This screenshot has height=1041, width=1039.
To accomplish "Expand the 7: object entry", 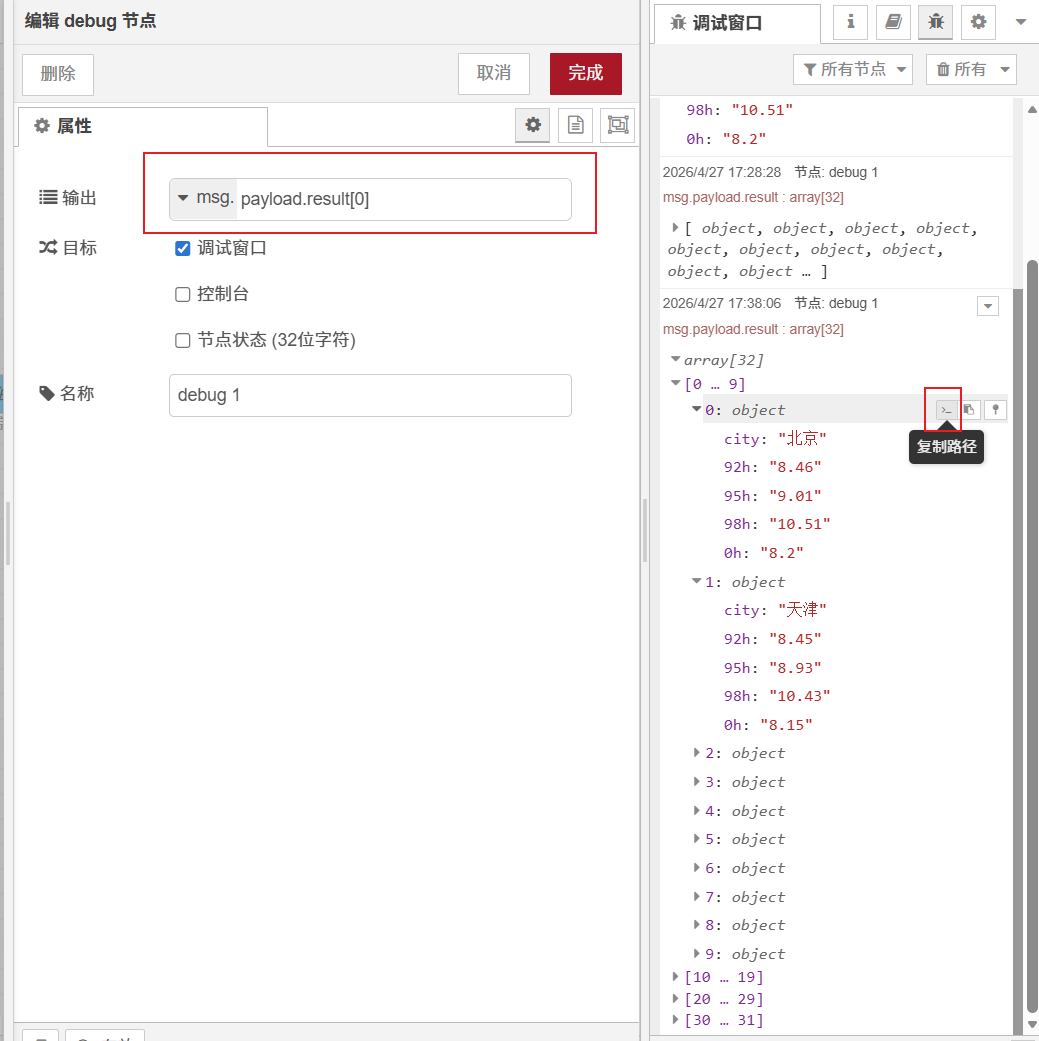I will coord(696,896).
